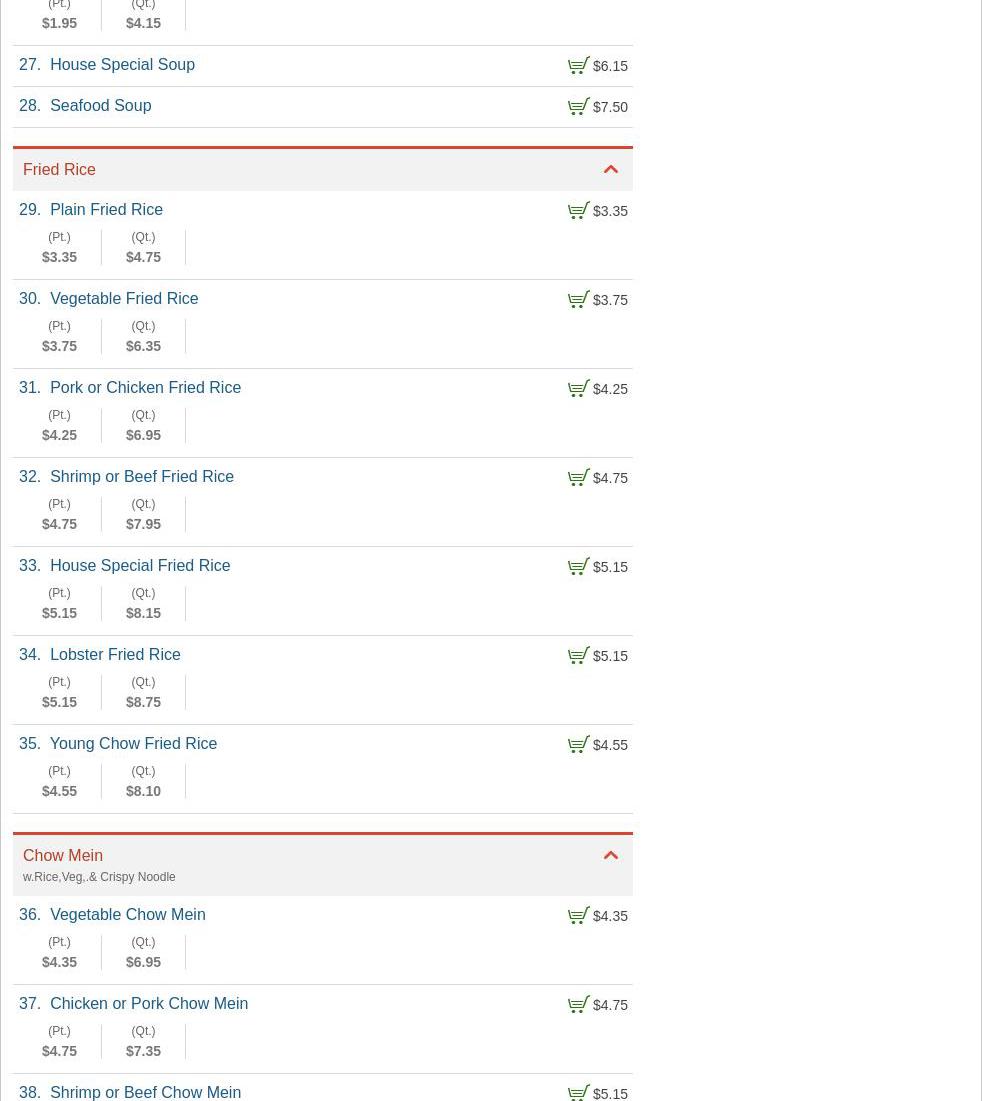Add Shrimp or Beef Fried Rice cart icon
Screen dimensions: 982x1101
click(x=579, y=478)
